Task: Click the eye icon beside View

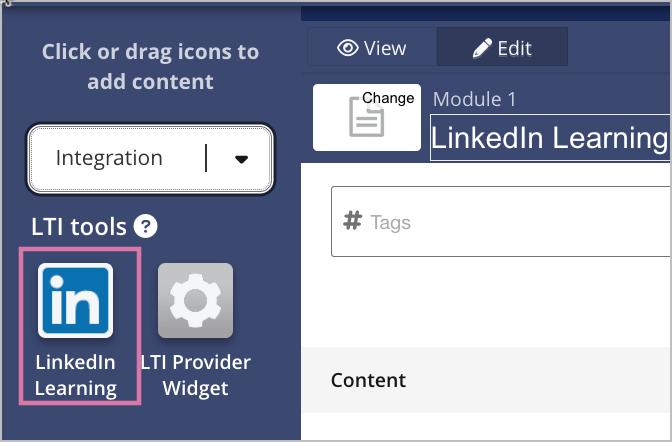Action: click(x=348, y=48)
